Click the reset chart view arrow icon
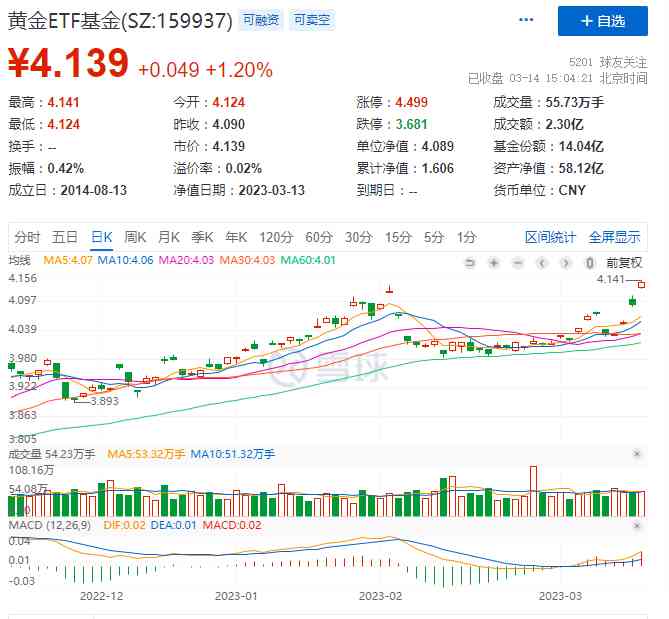 click(x=470, y=262)
